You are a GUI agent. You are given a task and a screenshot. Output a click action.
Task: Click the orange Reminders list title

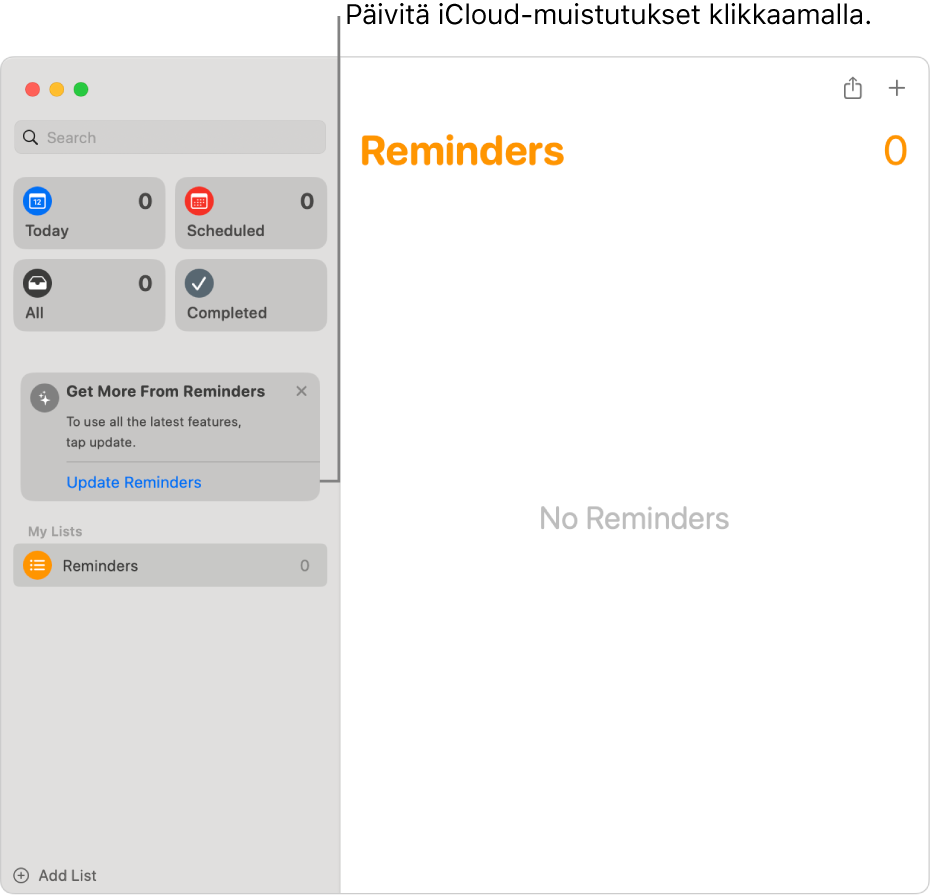[462, 151]
